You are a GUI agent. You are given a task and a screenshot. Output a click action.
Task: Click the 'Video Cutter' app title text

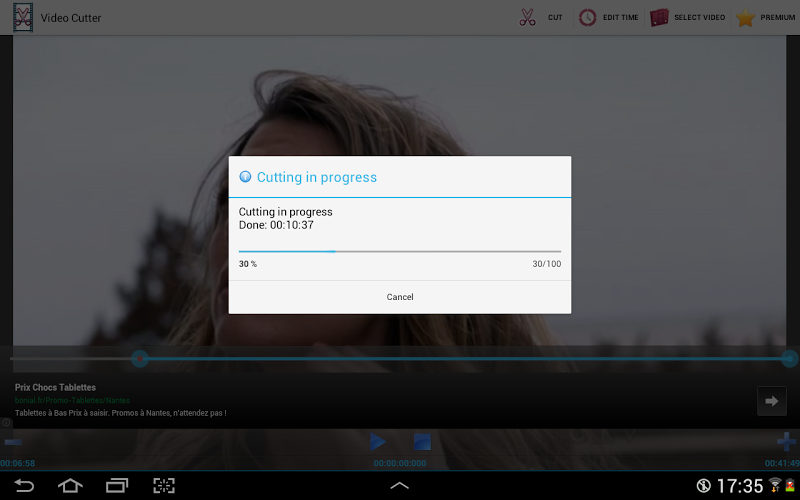[x=71, y=18]
